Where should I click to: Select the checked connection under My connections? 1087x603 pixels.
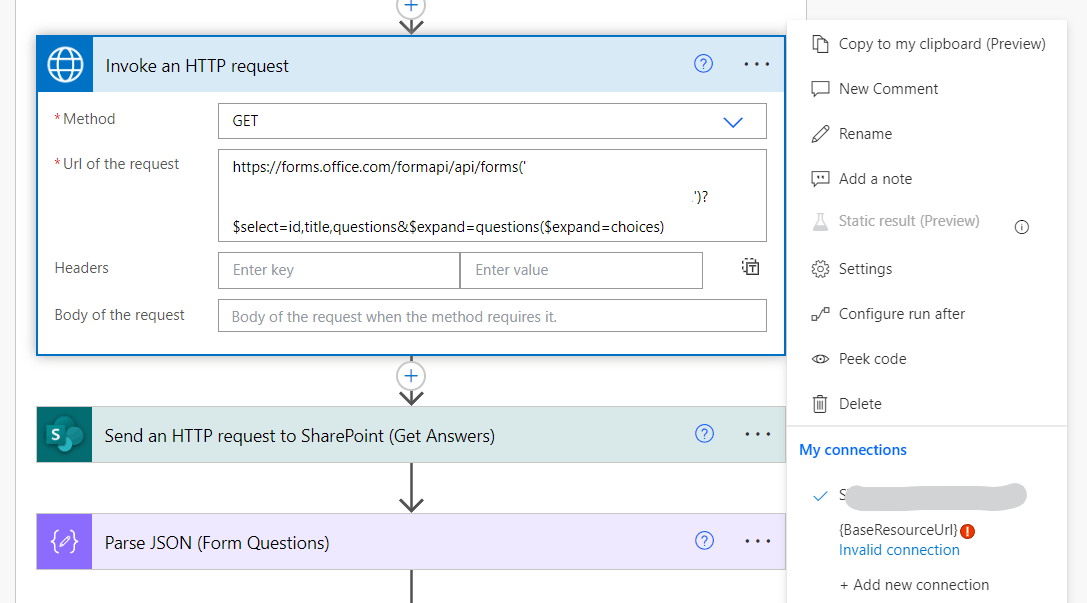(920, 495)
